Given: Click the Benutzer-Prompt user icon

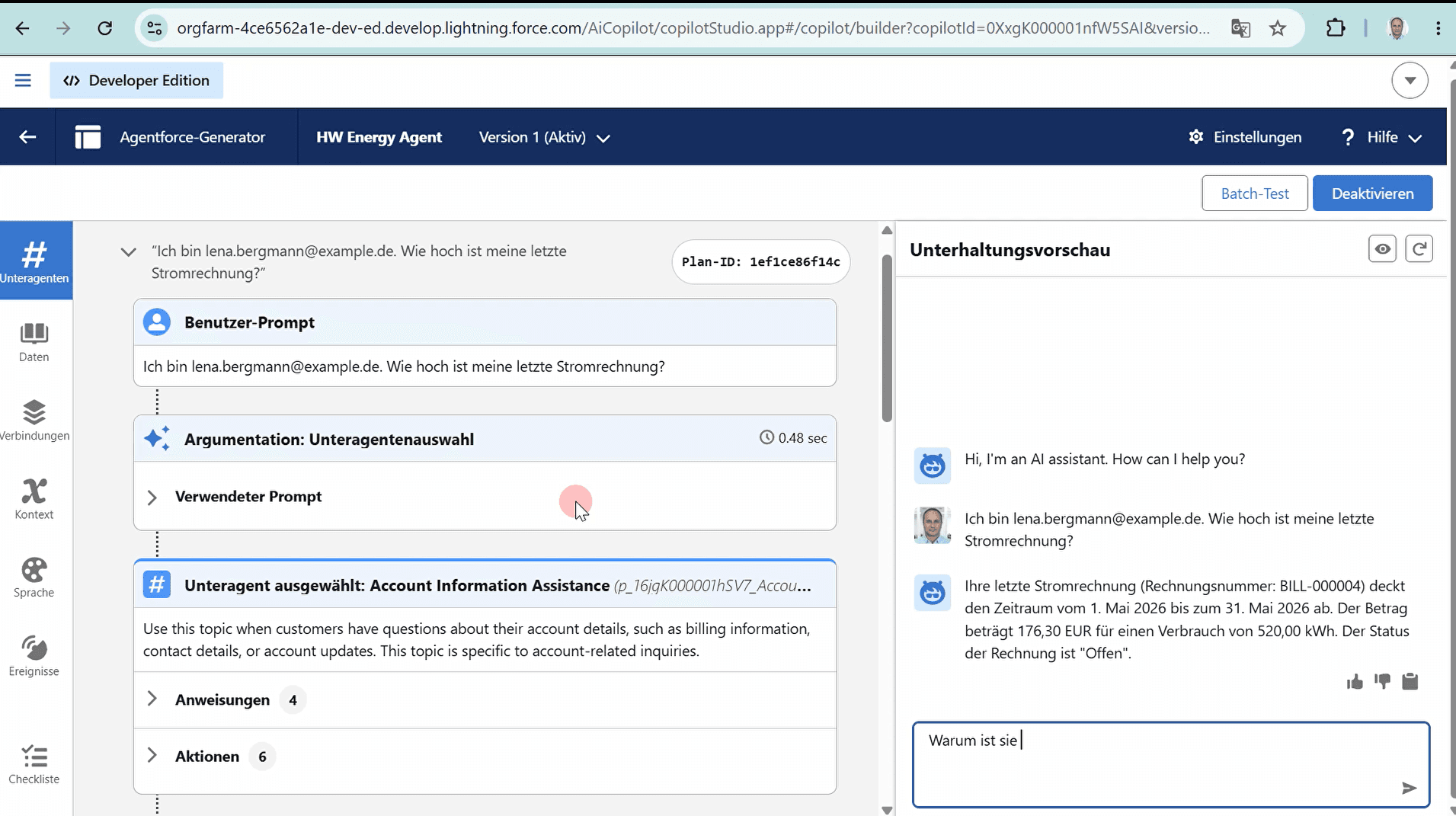Looking at the screenshot, I should click(157, 322).
